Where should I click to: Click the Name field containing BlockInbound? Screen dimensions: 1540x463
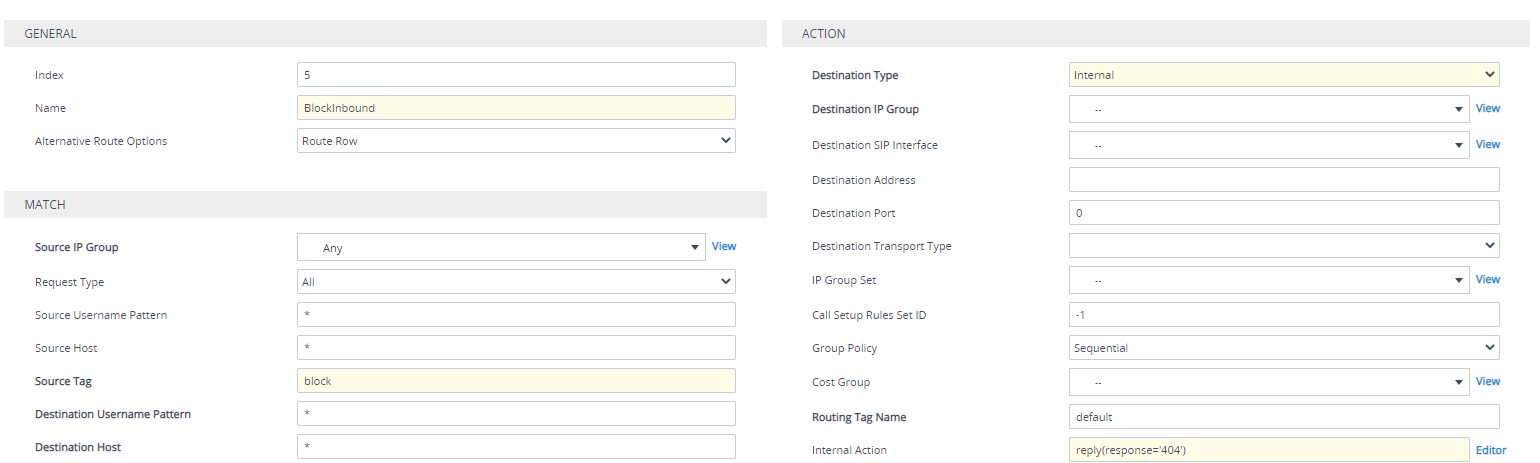coord(516,108)
